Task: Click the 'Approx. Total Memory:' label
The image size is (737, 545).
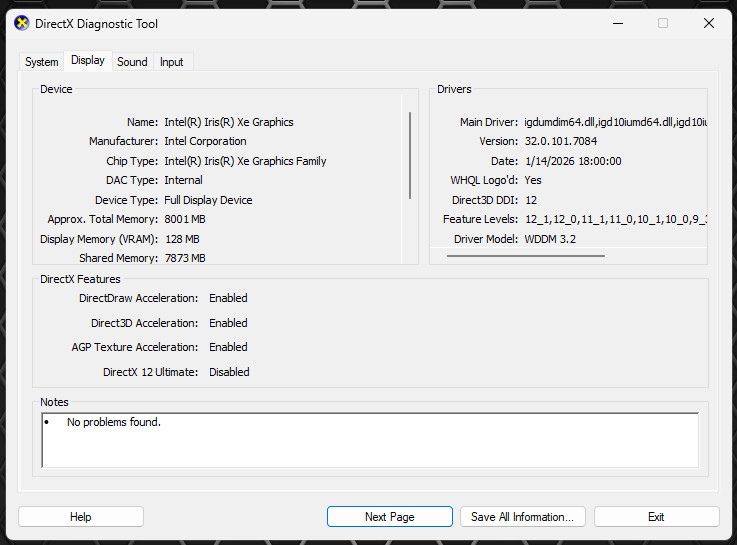Action: [102, 219]
